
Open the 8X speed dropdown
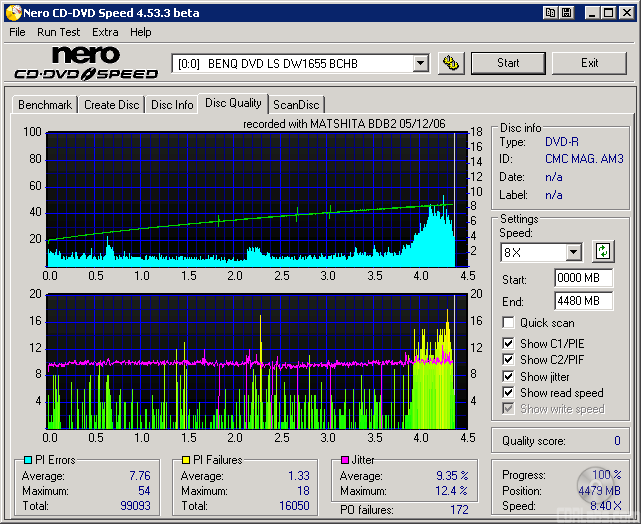pyautogui.click(x=573, y=252)
